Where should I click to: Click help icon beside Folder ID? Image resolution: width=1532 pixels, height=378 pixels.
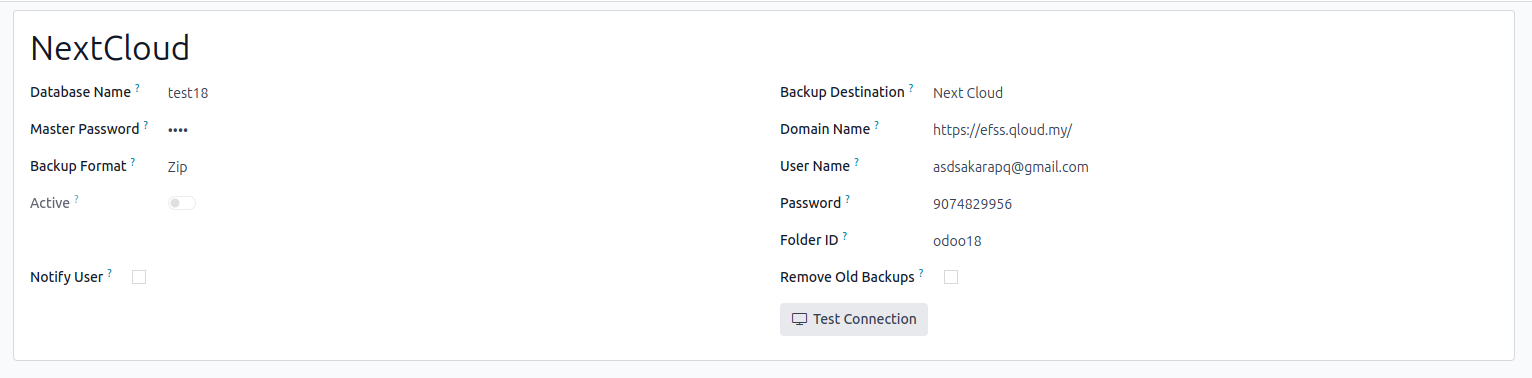coord(845,237)
